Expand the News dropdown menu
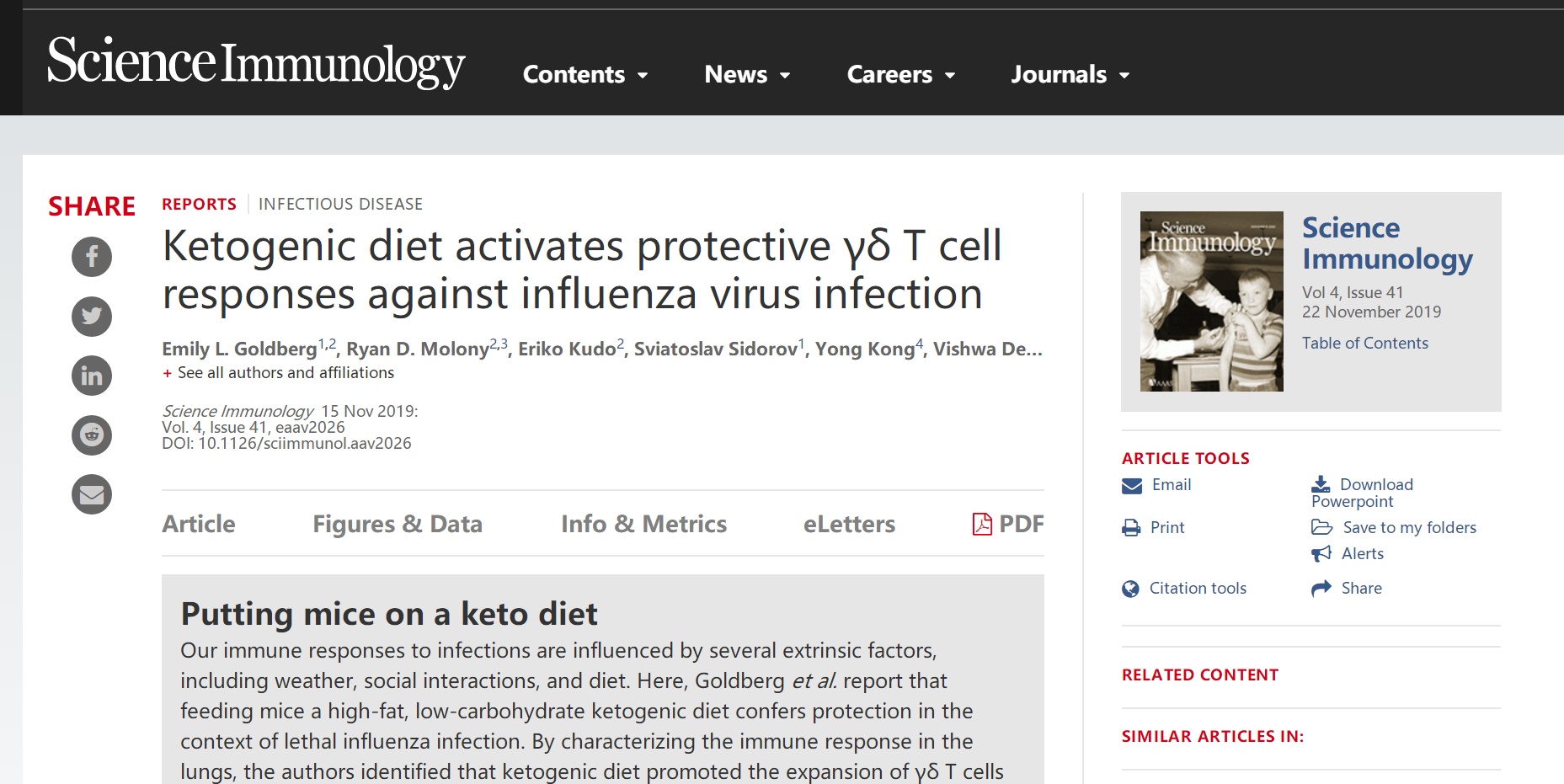The width and height of the screenshot is (1564, 784). [x=747, y=74]
